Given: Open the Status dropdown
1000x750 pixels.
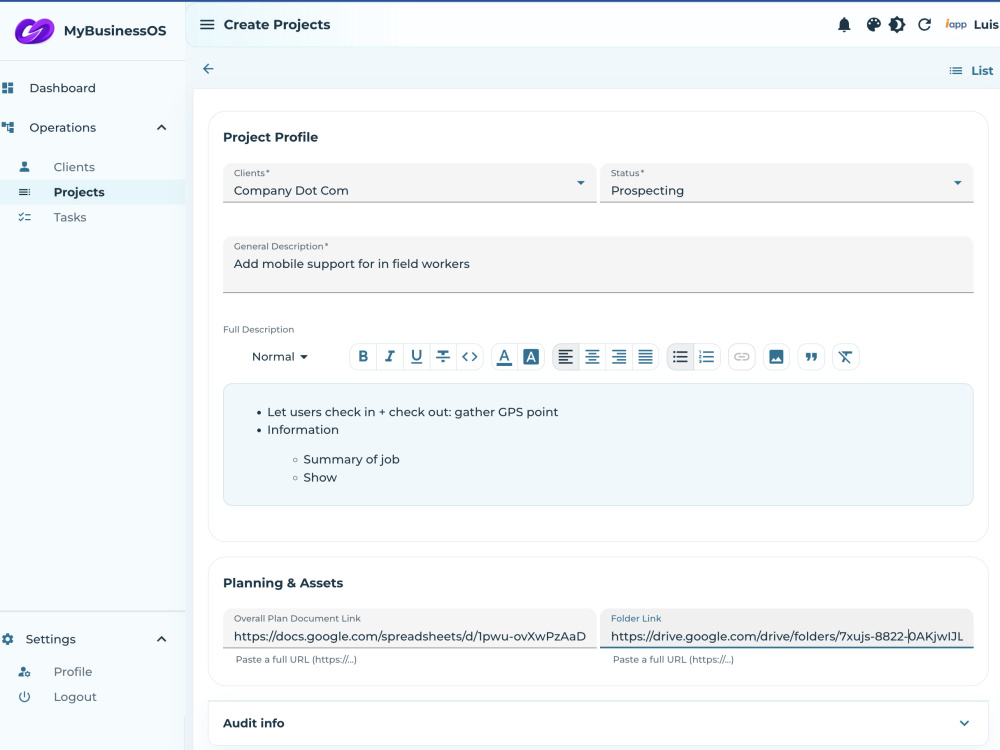Looking at the screenshot, I should 786,183.
